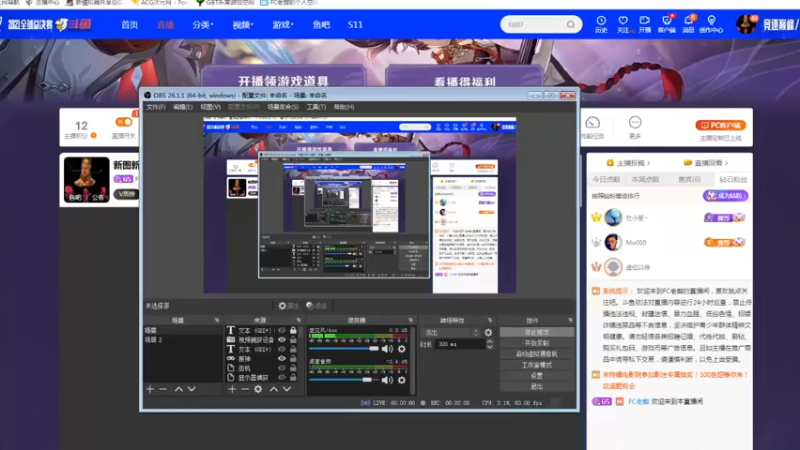The height and width of the screenshot is (450, 800).
Task: Pop out the Scenes dock panel
Action: pyautogui.click(x=217, y=320)
